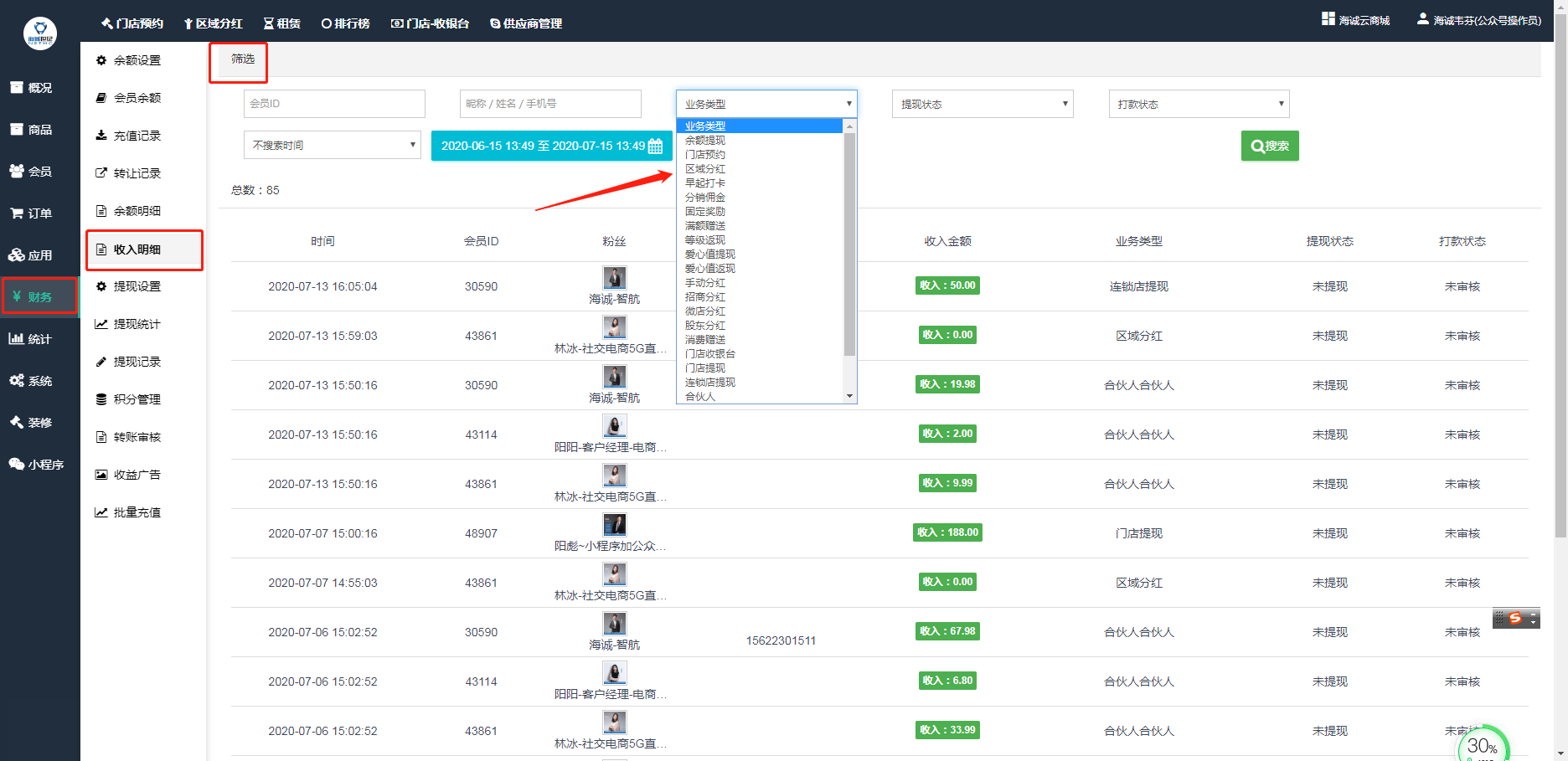Click the document icon beside 余额明细
Screen dimensions: 1568x761
click(x=101, y=211)
